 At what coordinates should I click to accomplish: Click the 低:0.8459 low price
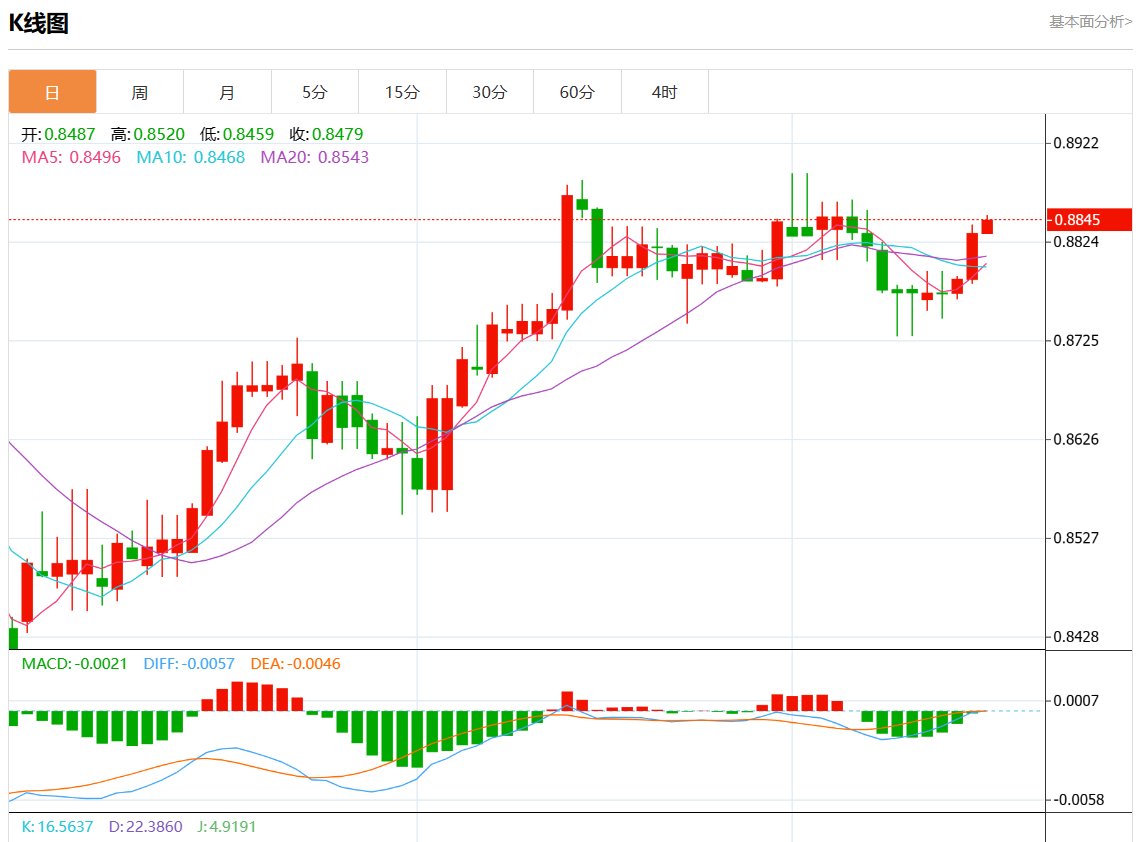(x=237, y=134)
